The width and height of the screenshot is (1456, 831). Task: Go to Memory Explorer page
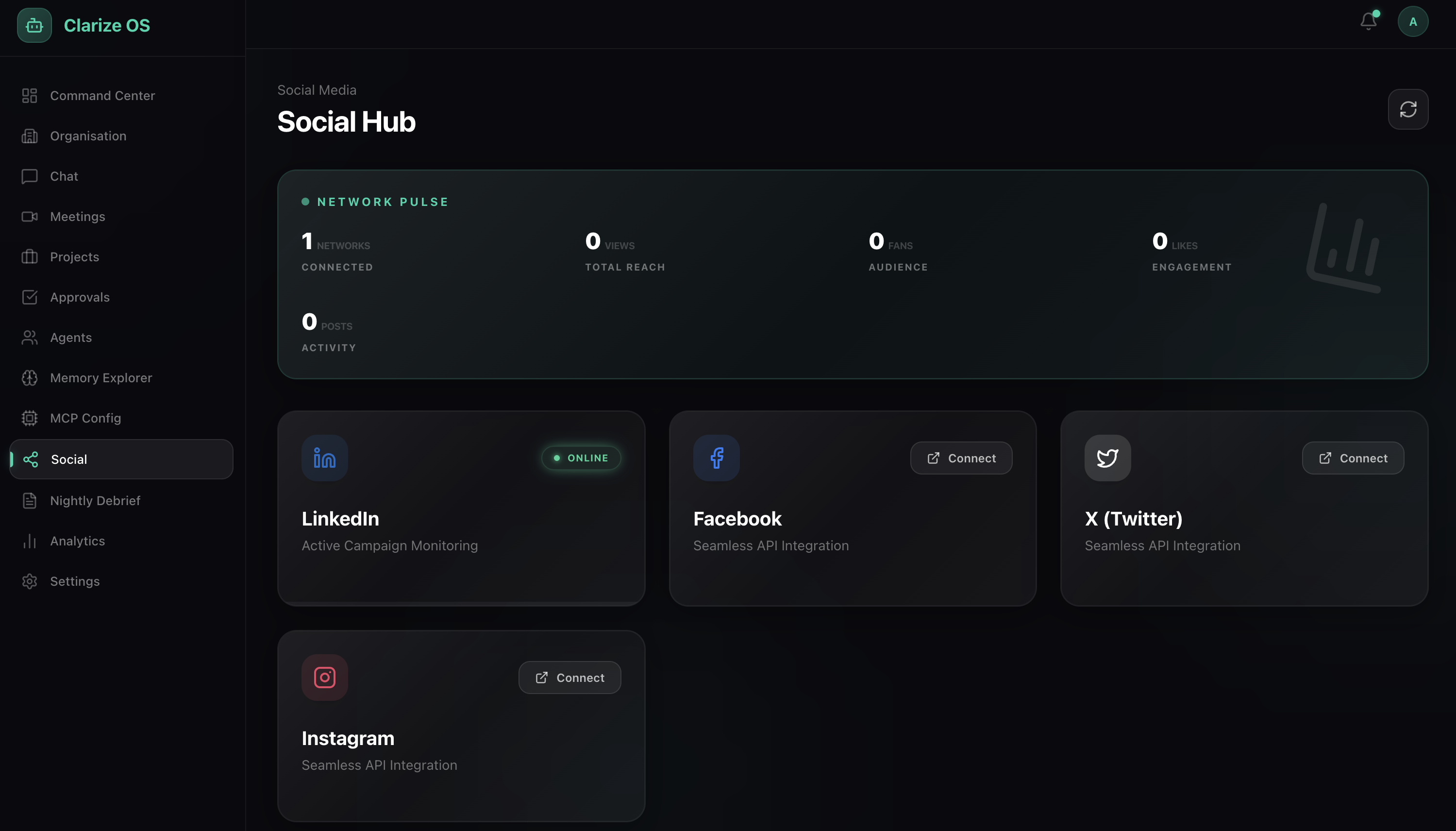coord(100,378)
